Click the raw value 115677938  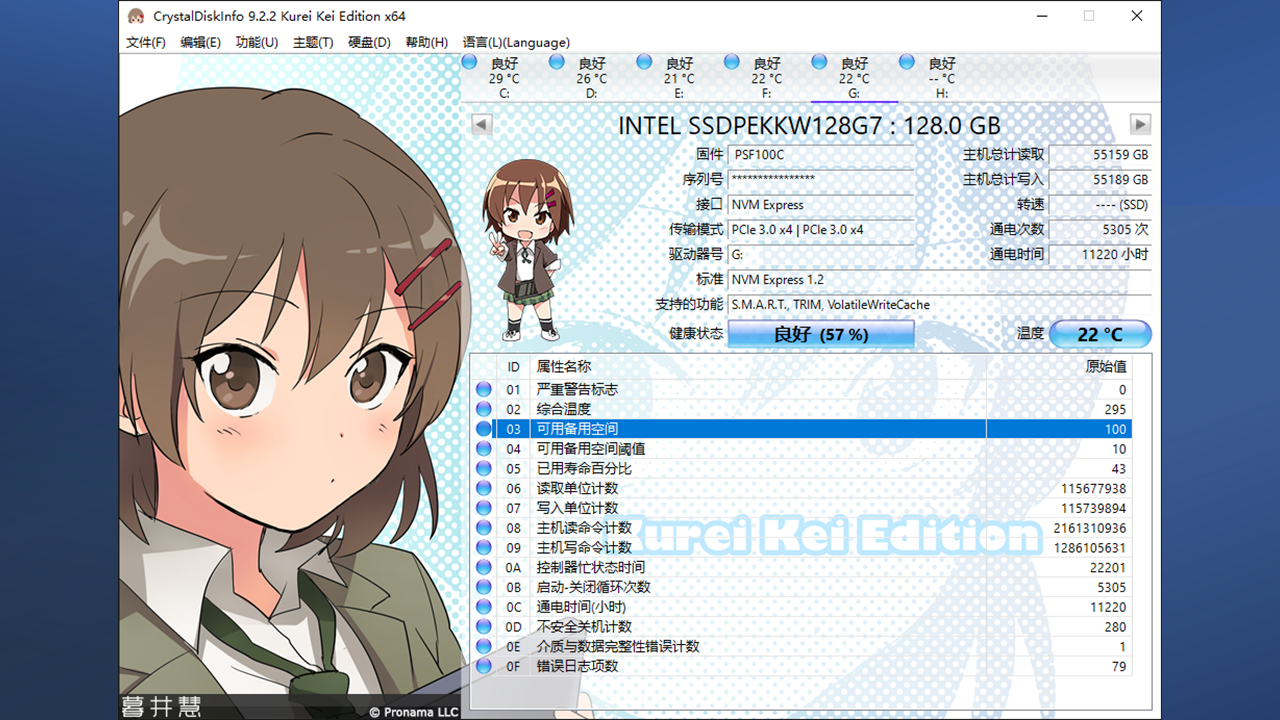click(1094, 488)
